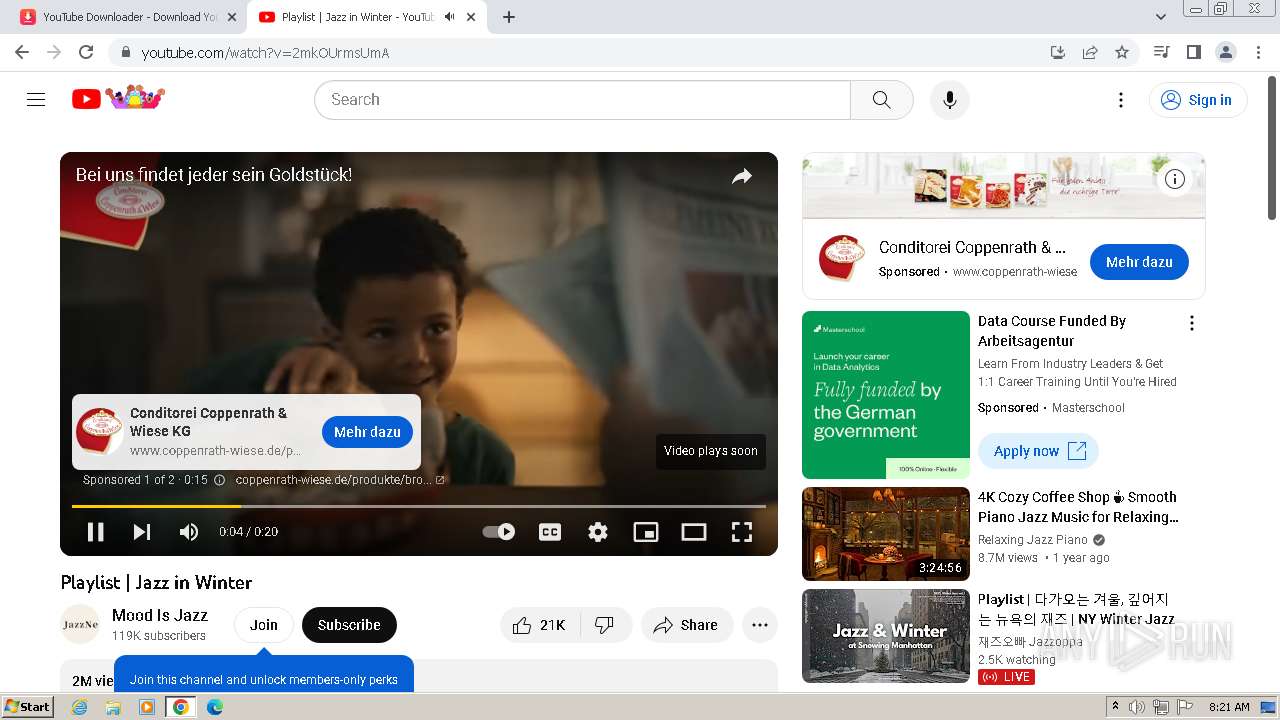This screenshot has height=720, width=1280.
Task: Click the ad info icon on banner
Action: pos(1175,179)
